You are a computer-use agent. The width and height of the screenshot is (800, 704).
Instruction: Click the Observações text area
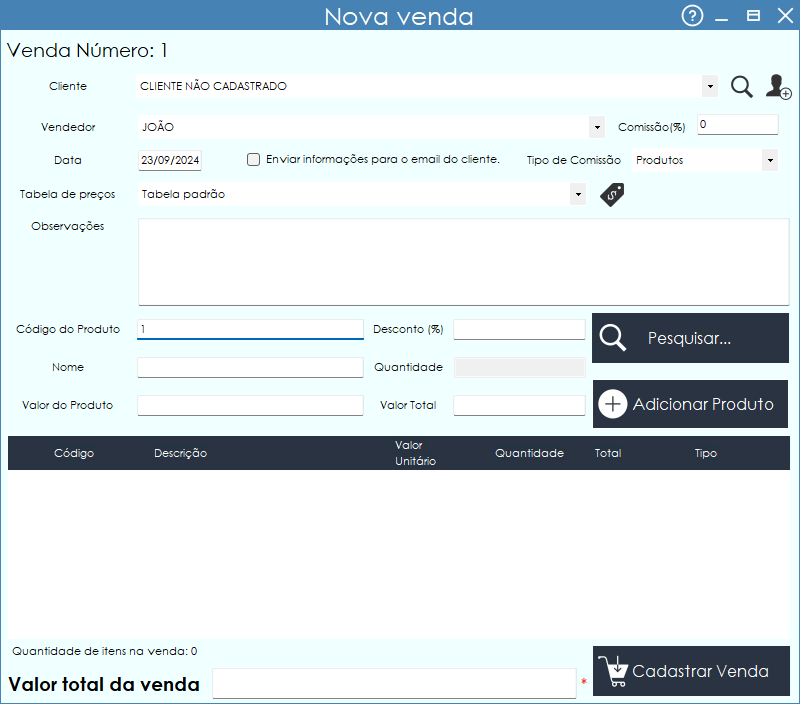click(462, 262)
